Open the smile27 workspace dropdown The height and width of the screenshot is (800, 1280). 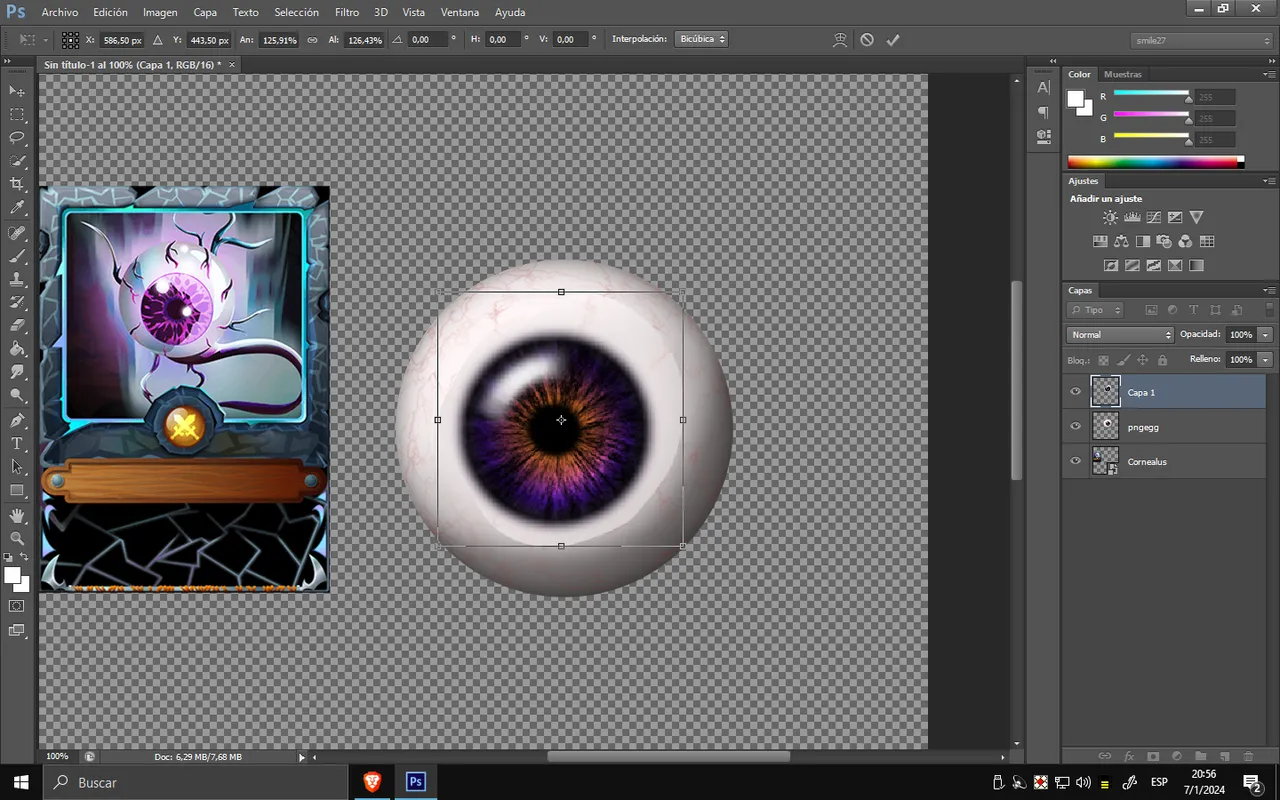pyautogui.click(x=1201, y=40)
